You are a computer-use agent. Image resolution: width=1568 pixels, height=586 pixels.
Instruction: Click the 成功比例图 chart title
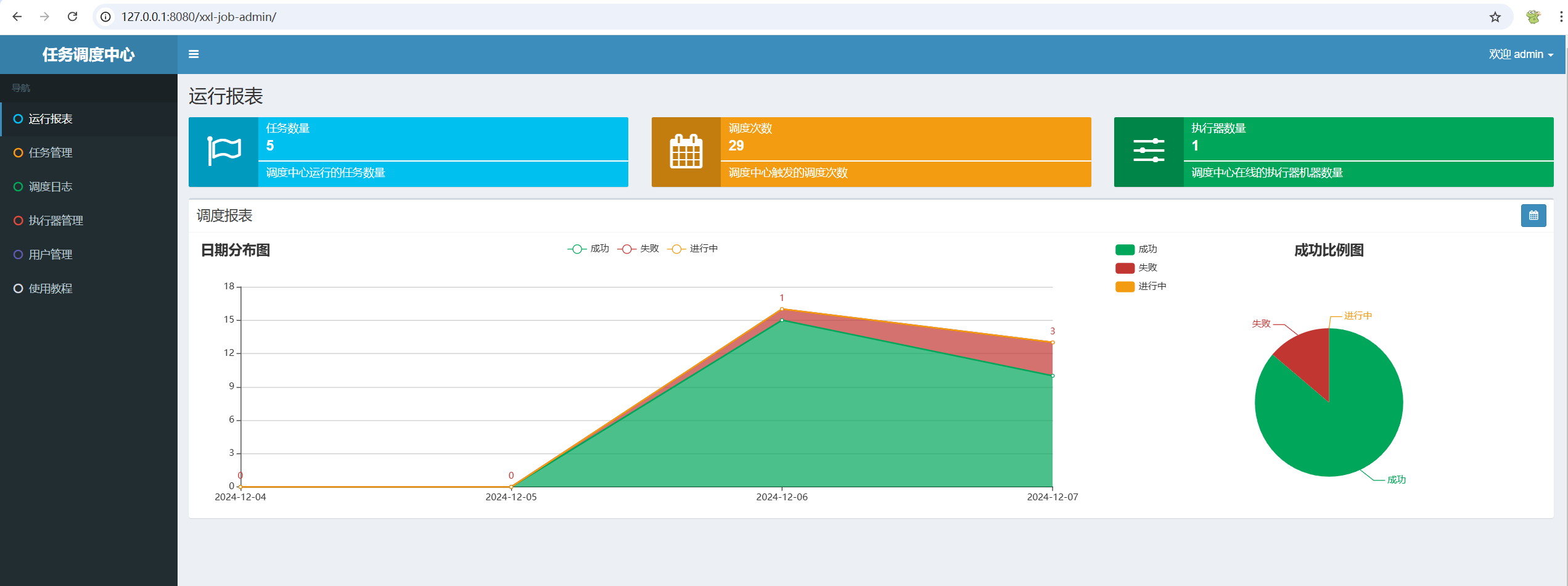1329,250
